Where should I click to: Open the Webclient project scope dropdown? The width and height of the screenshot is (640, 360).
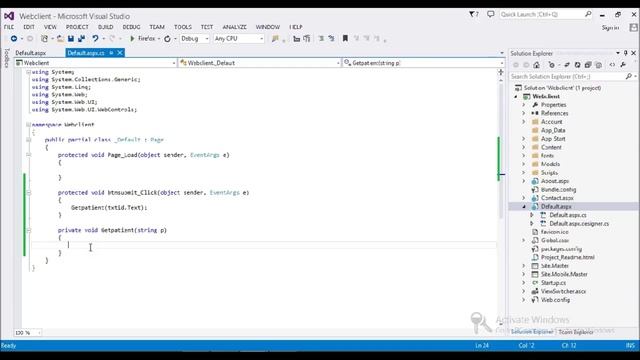96,63
